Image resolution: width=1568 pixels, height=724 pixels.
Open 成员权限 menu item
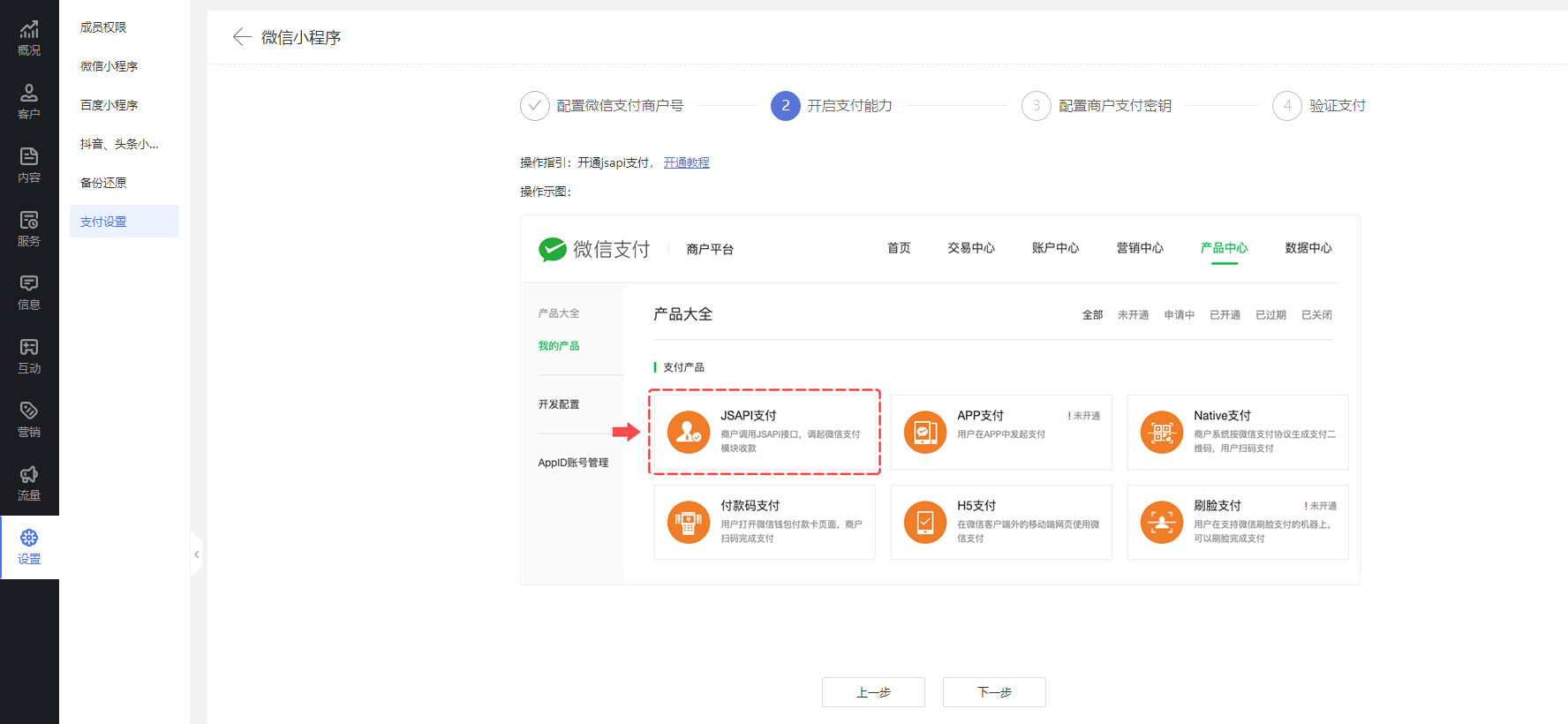pos(103,27)
